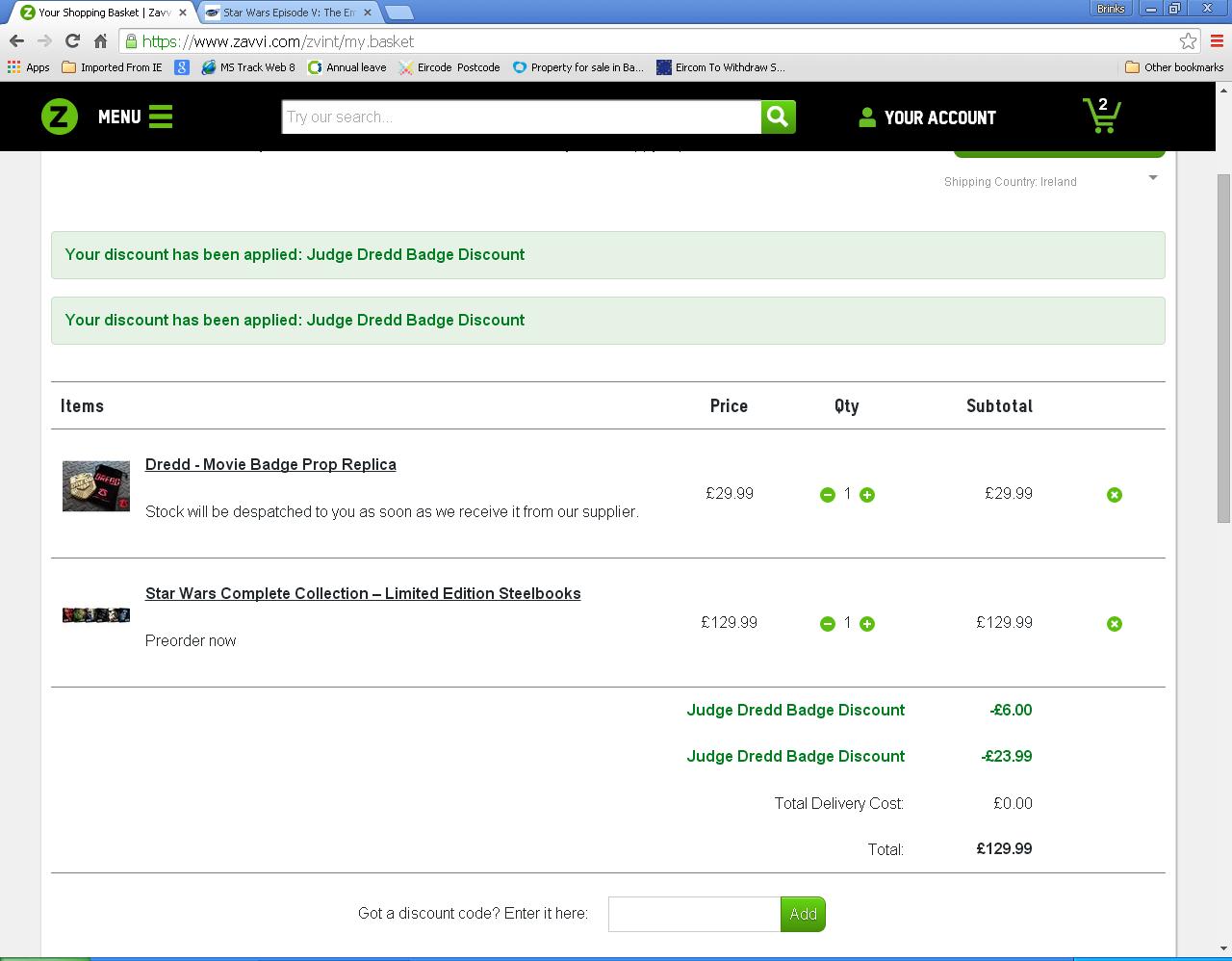Viewport: 1232px width, 961px height.
Task: Bookmark page with the star icon
Action: coord(1189,41)
